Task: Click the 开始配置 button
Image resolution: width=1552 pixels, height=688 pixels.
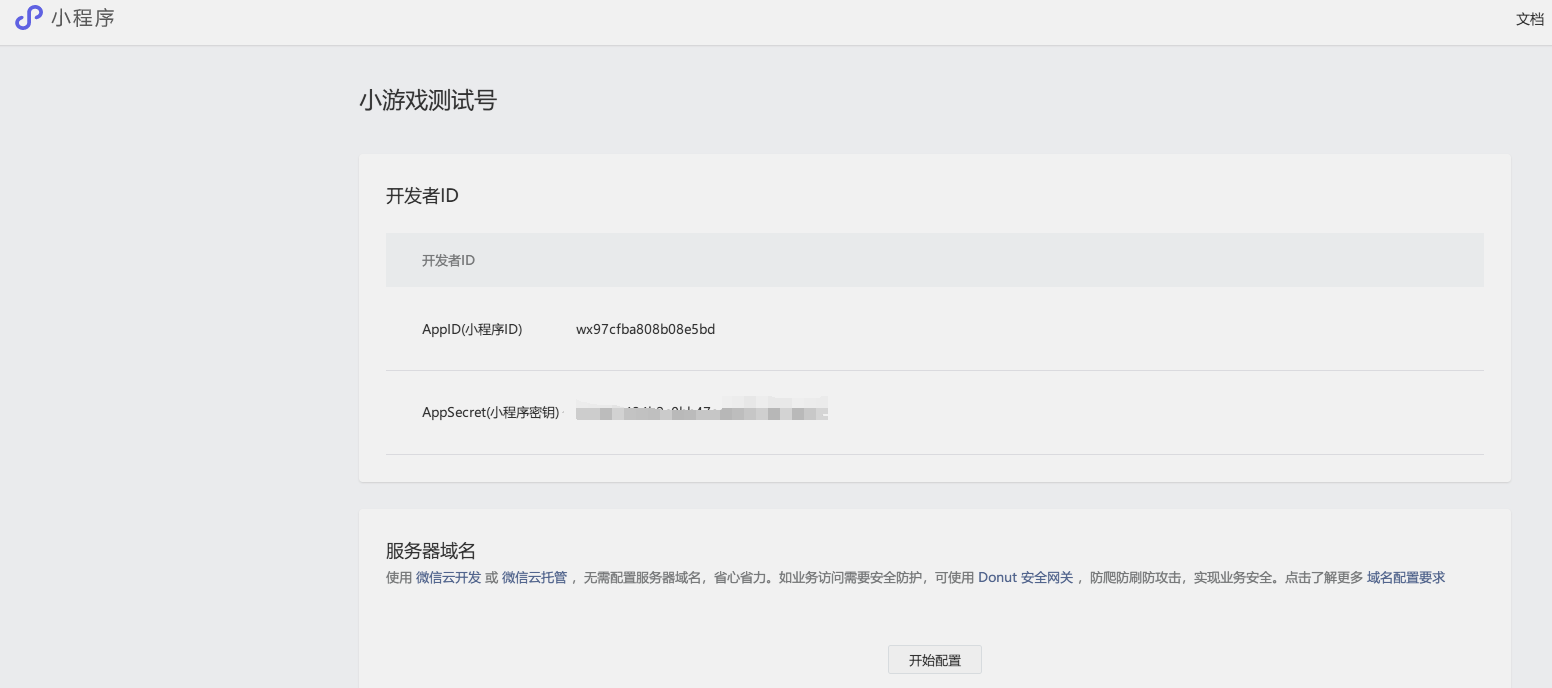Action: click(935, 660)
